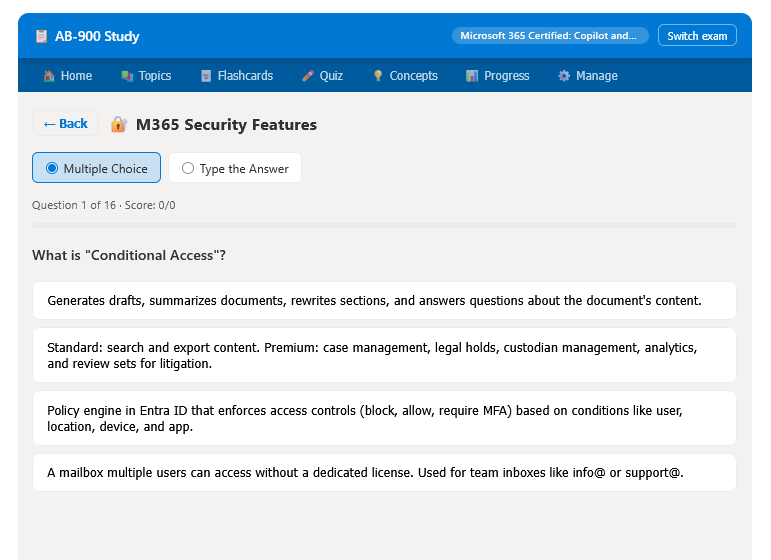Click the Home house icon
771x560 pixels.
(49, 76)
